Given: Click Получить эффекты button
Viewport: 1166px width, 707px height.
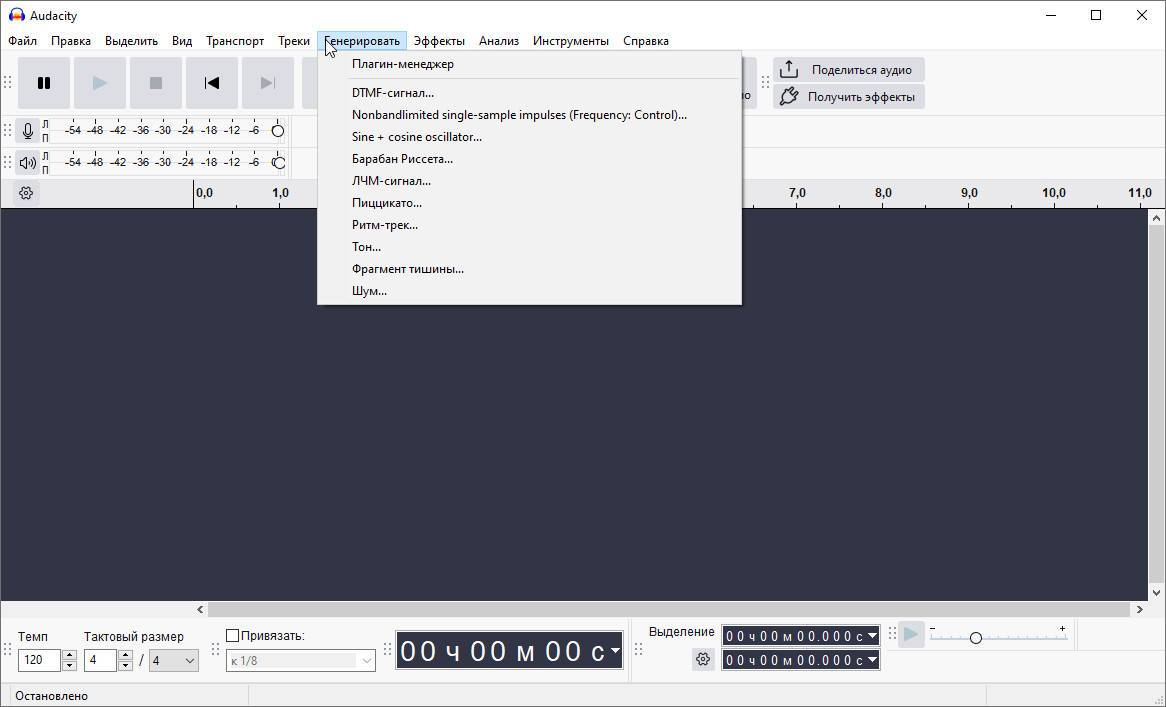Looking at the screenshot, I should pyautogui.click(x=848, y=97).
